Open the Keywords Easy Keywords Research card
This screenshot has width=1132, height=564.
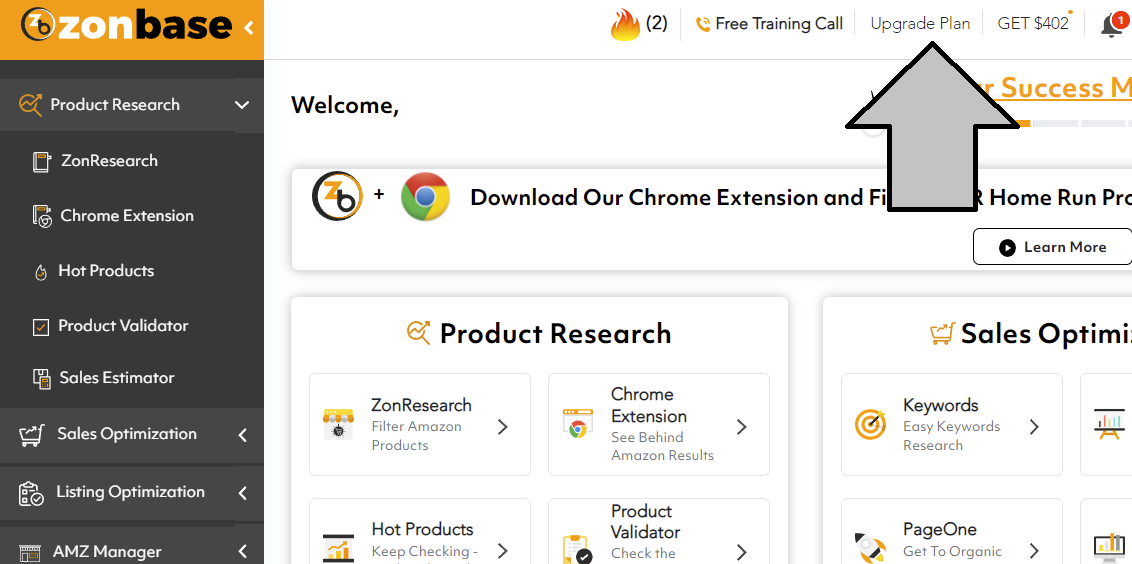pyautogui.click(x=952, y=425)
